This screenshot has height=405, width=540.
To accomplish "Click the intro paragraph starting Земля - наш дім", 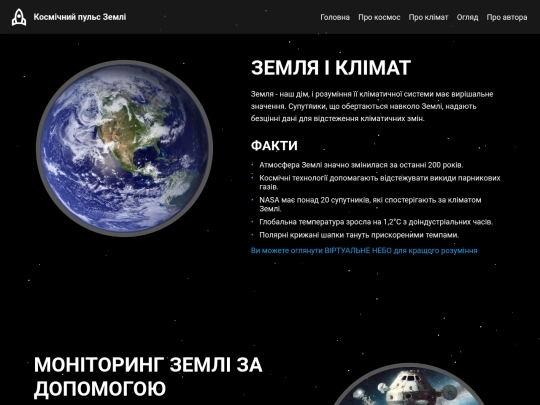I will (x=372, y=106).
